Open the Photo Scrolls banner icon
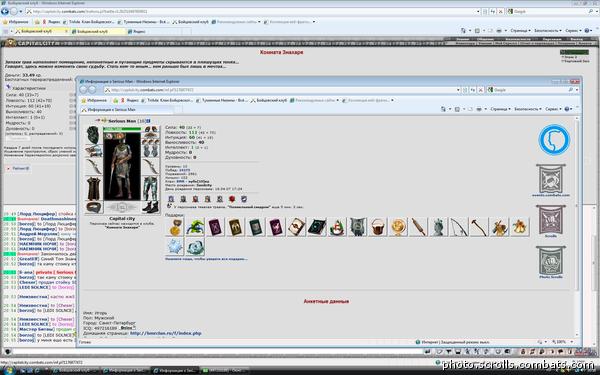The image size is (600, 375). coord(551,261)
